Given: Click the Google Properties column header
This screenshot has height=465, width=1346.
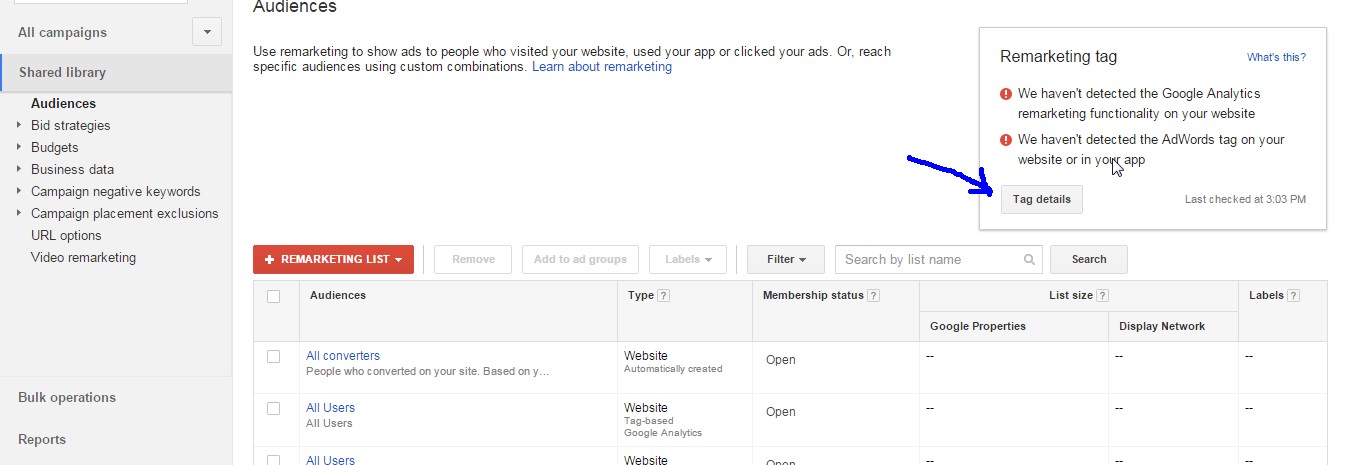Looking at the screenshot, I should [978, 326].
